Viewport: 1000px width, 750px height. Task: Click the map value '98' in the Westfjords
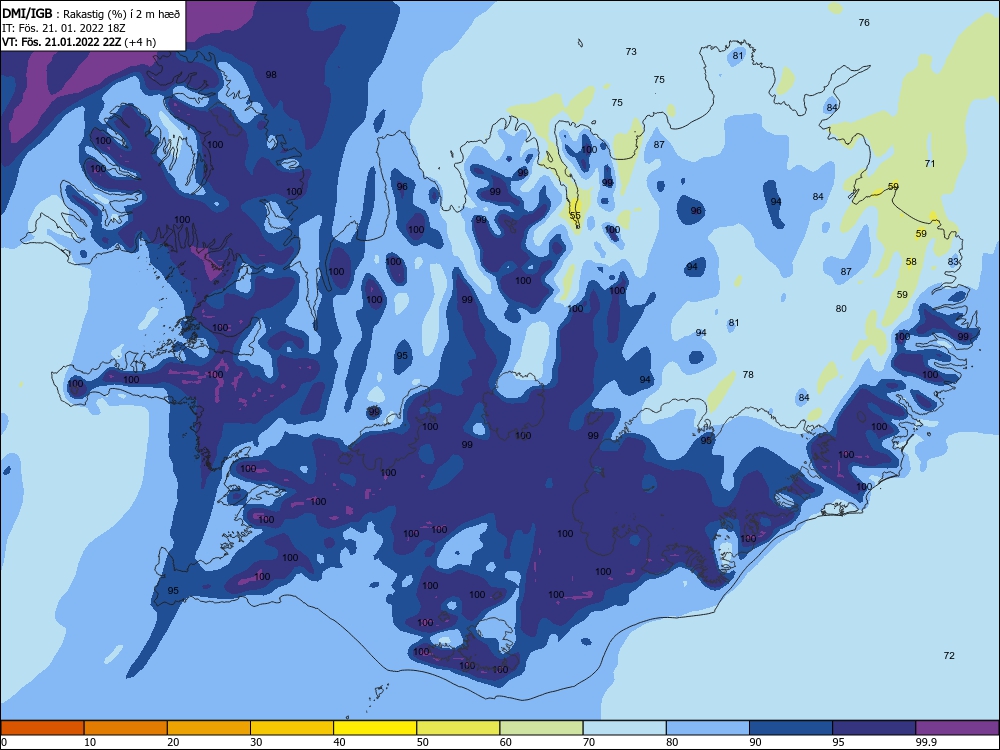pos(271,75)
